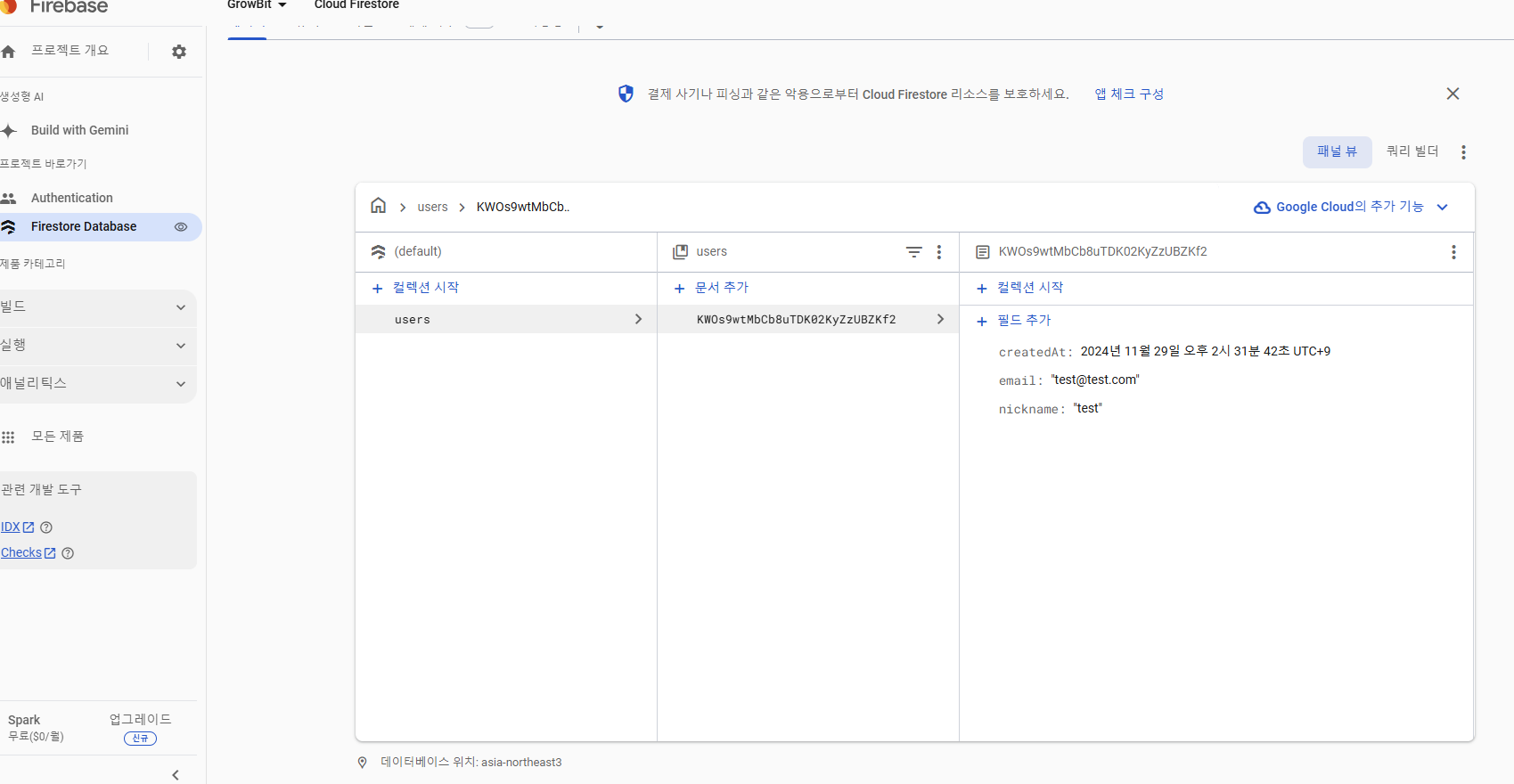
Task: Open project settings gear icon
Action: click(179, 52)
